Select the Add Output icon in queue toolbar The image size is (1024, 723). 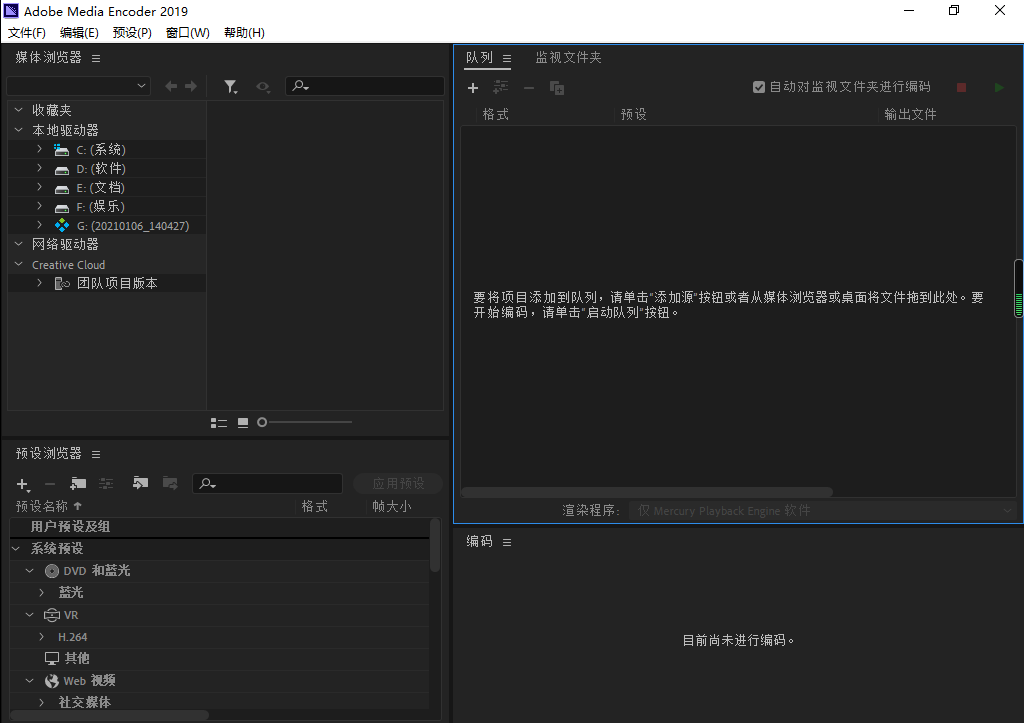tap(500, 87)
